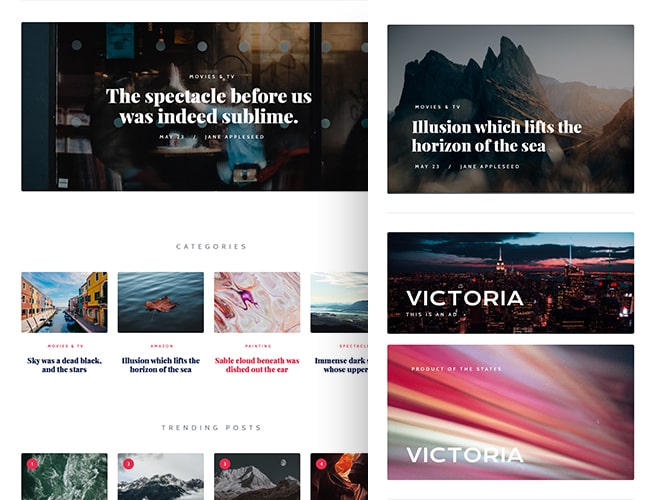This screenshot has width=650, height=500.
Task: Open the marbled paint category thumbnail
Action: tap(257, 302)
